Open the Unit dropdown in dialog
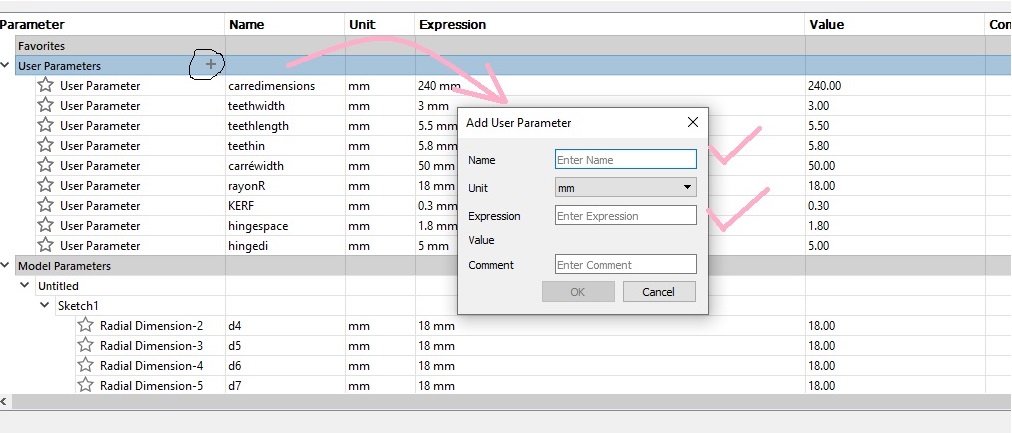1012x433 pixels. coord(625,187)
